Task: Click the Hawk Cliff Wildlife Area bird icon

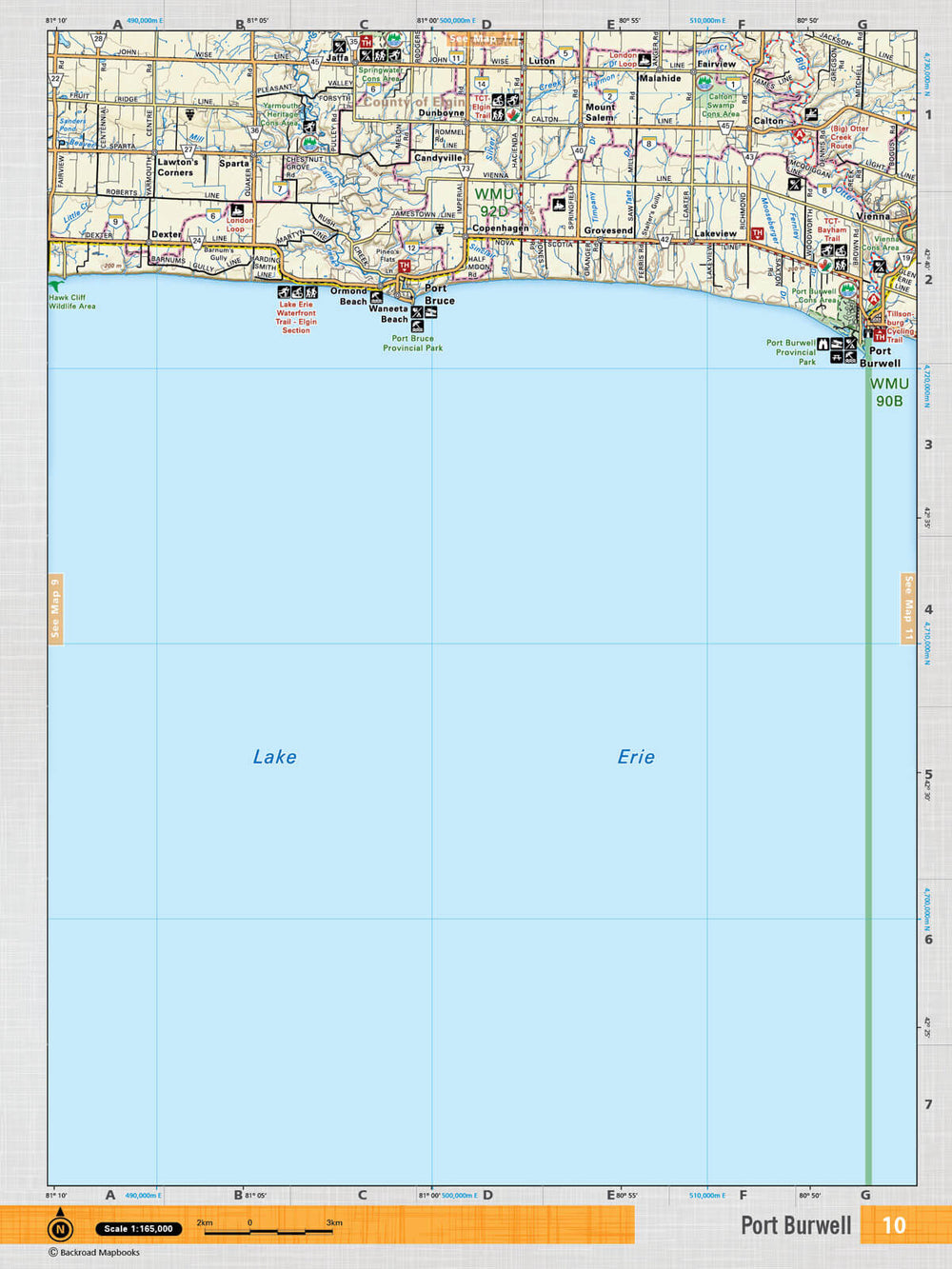Action: (56, 285)
